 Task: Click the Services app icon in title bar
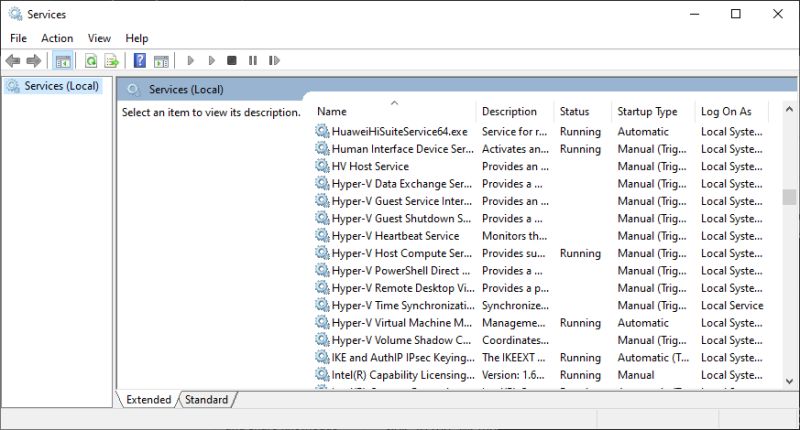[15, 14]
